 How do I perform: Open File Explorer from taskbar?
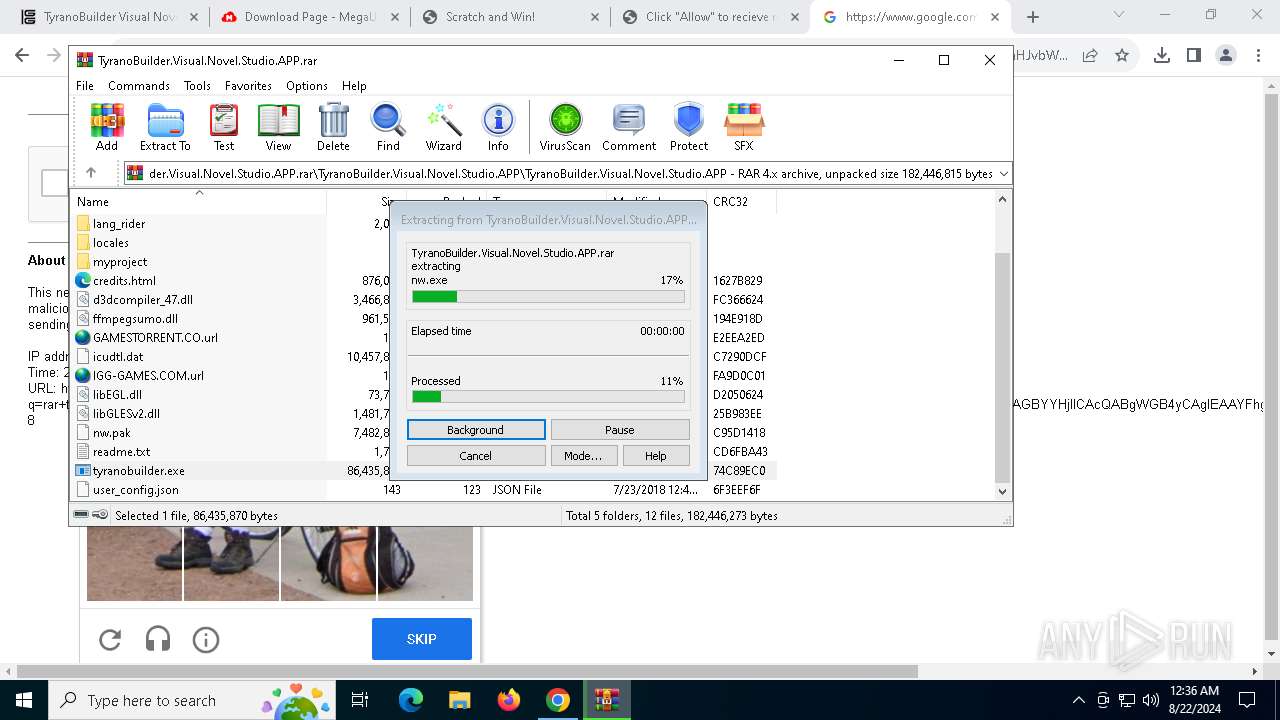pyautogui.click(x=460, y=700)
